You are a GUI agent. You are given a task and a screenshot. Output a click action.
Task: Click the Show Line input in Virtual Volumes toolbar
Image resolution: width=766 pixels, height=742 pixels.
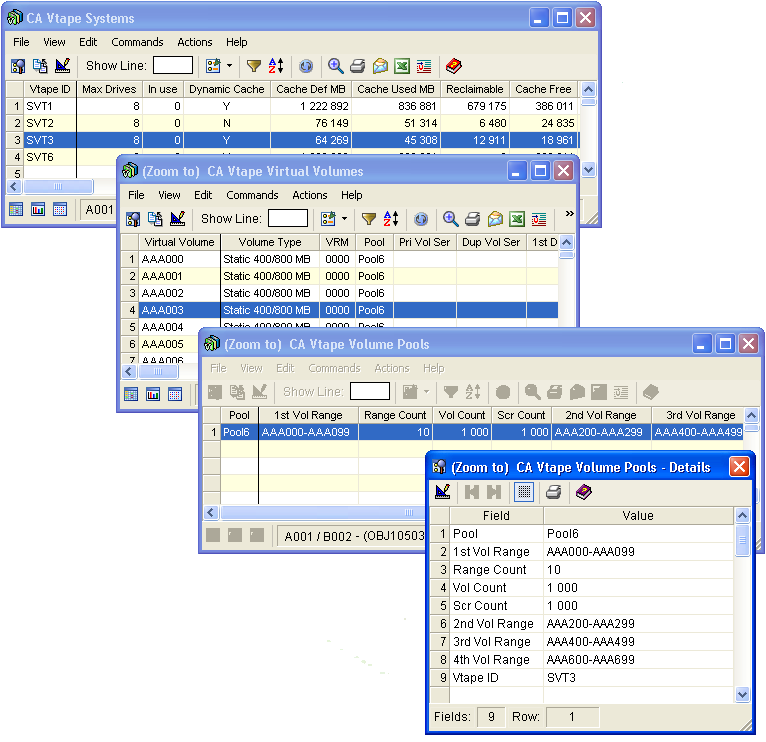288,218
